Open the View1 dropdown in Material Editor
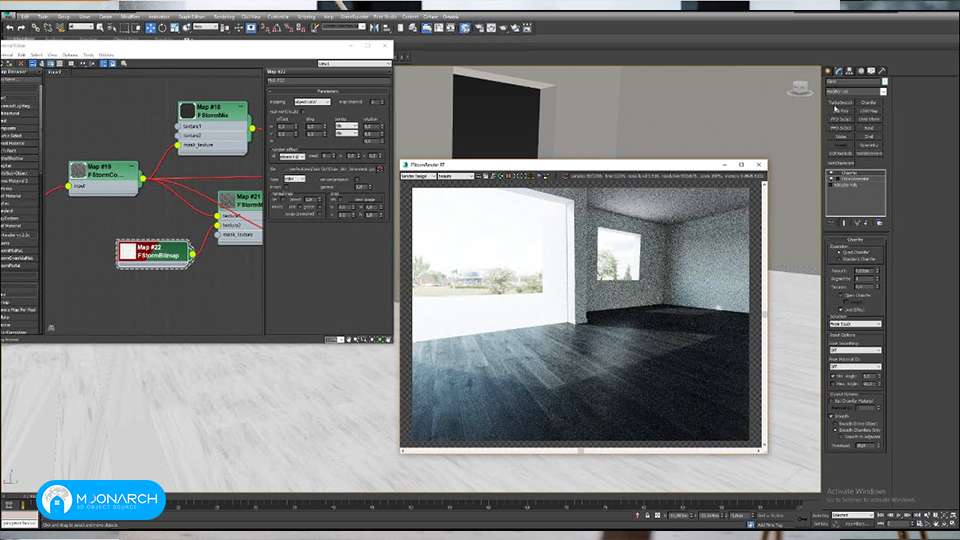The image size is (960, 540). click(354, 63)
